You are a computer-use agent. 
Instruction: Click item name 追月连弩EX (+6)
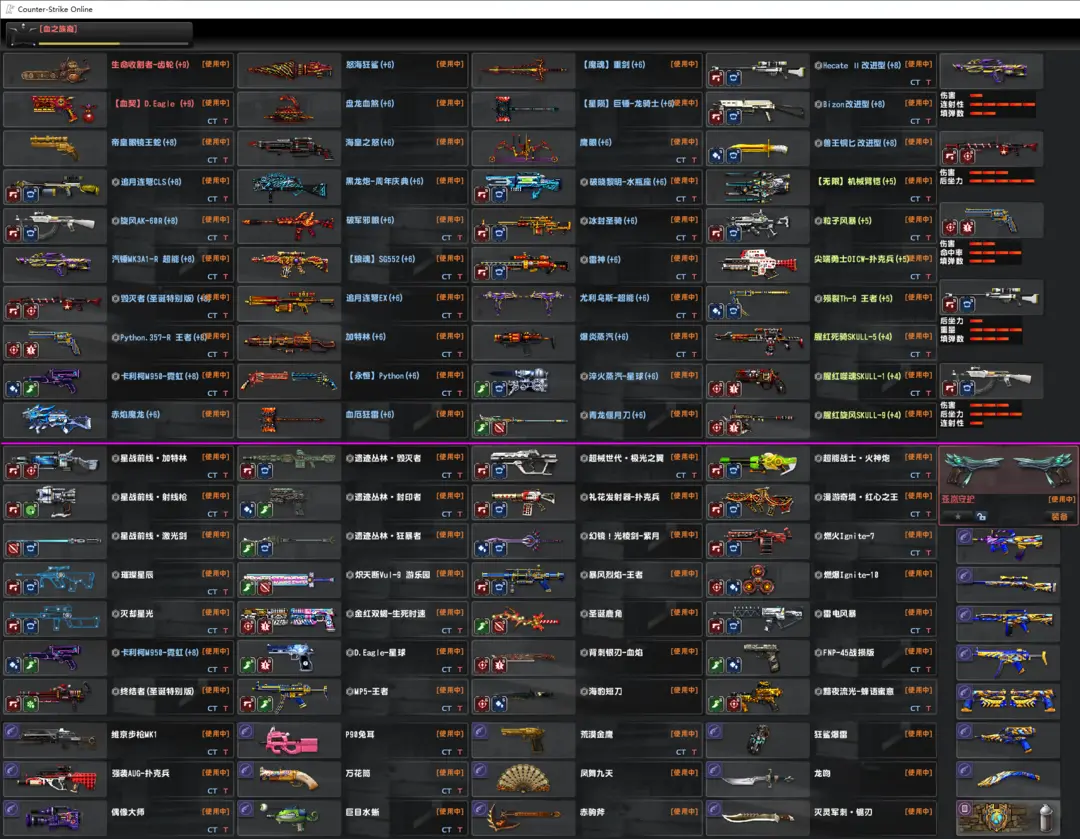374,298
